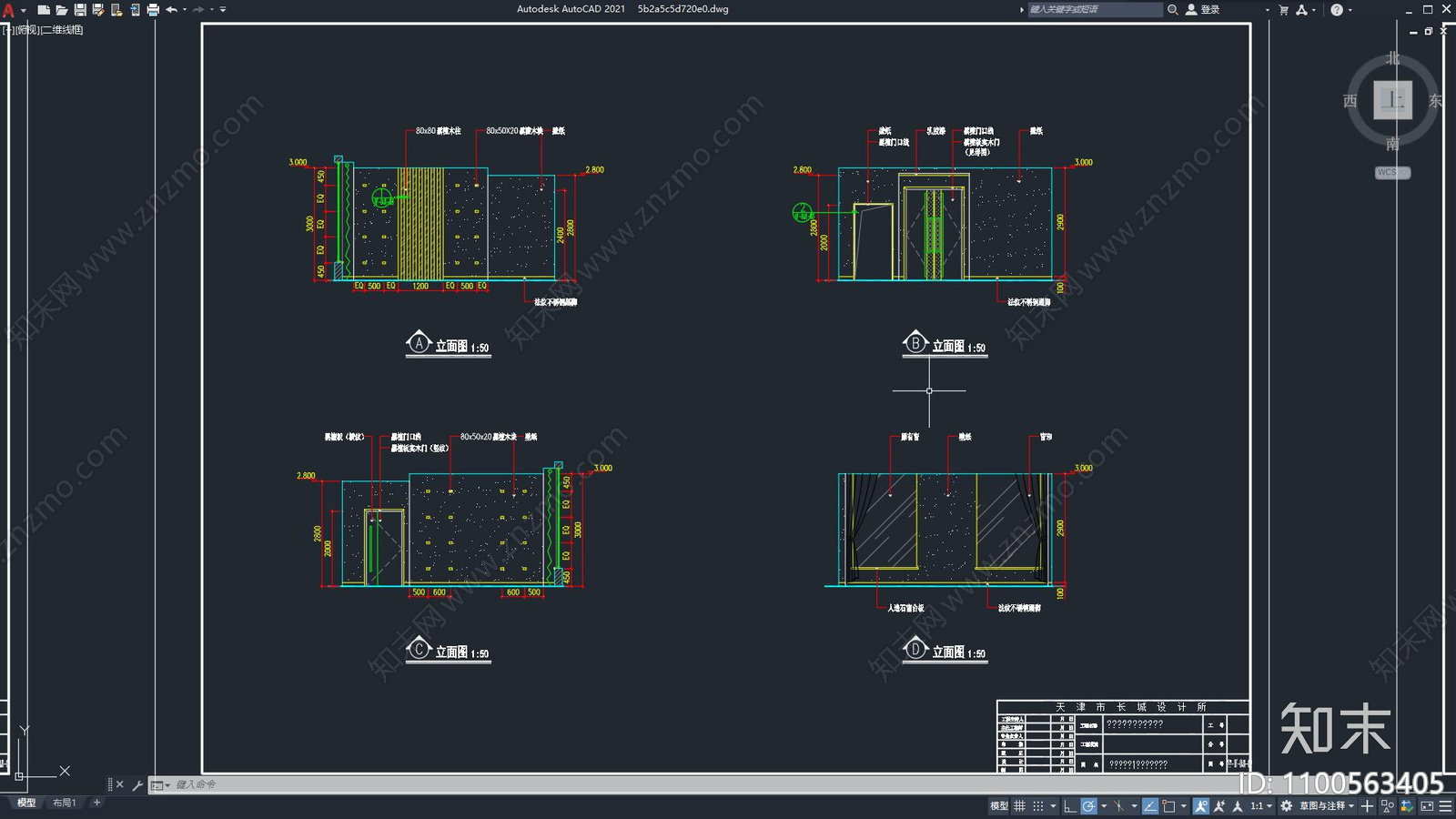Toggle auto-add annotation scales icon
1456x819 pixels.
pyautogui.click(x=1219, y=806)
